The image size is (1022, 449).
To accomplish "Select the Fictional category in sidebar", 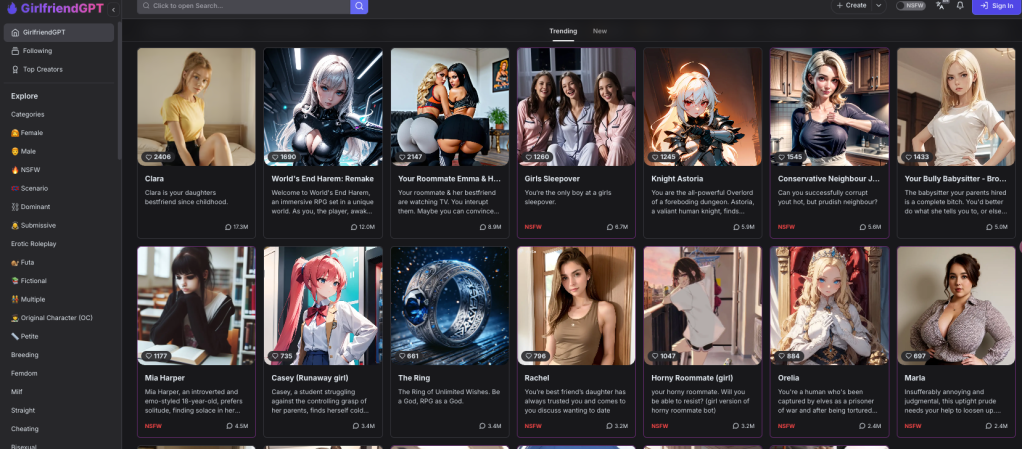I will pos(34,281).
